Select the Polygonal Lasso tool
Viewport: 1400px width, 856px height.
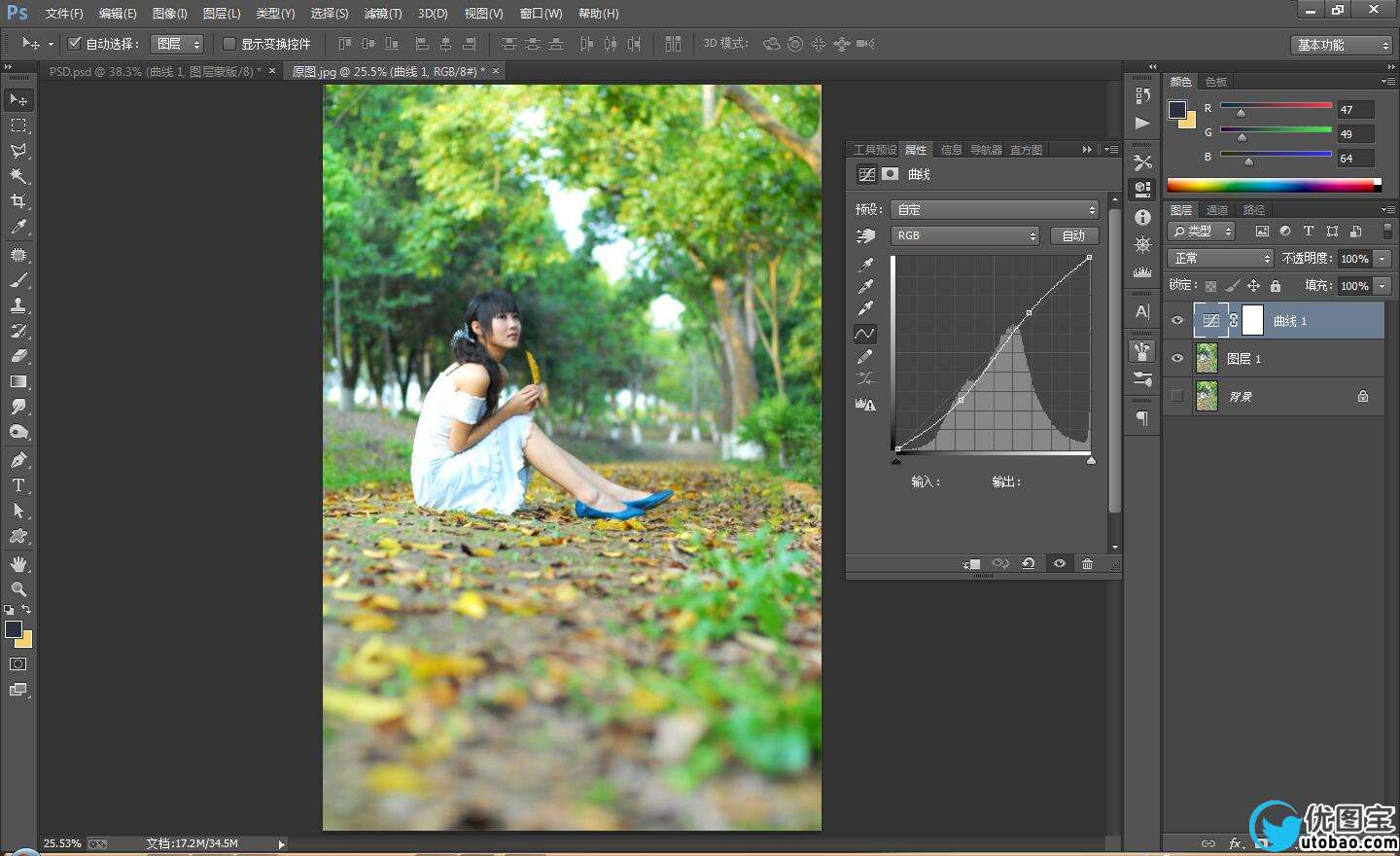pos(18,151)
